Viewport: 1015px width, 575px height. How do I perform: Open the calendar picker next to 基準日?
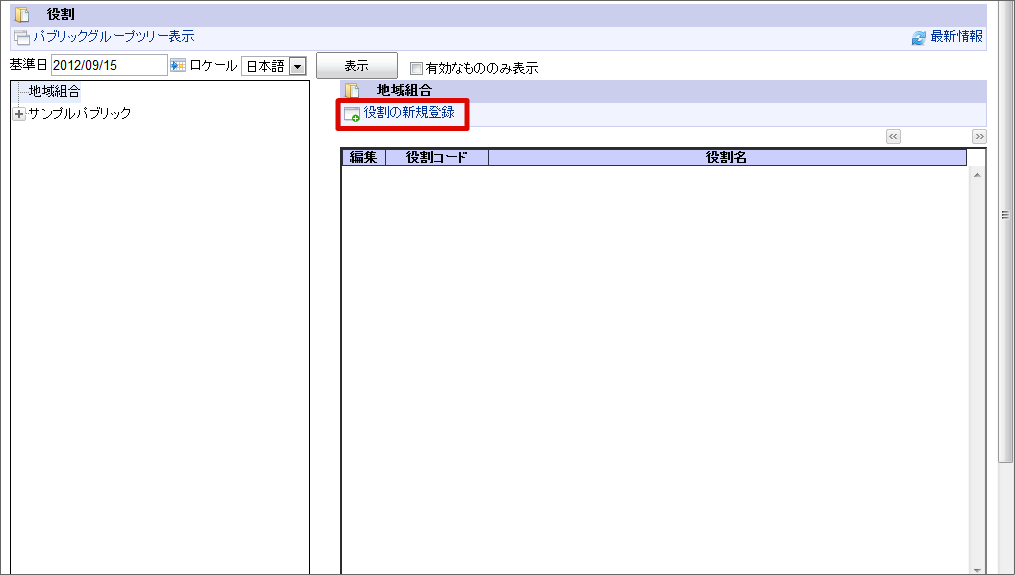click(x=177, y=65)
